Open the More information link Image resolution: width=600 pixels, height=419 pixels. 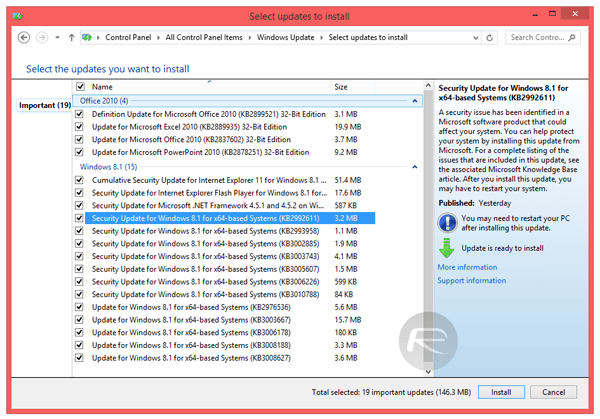[x=467, y=267]
